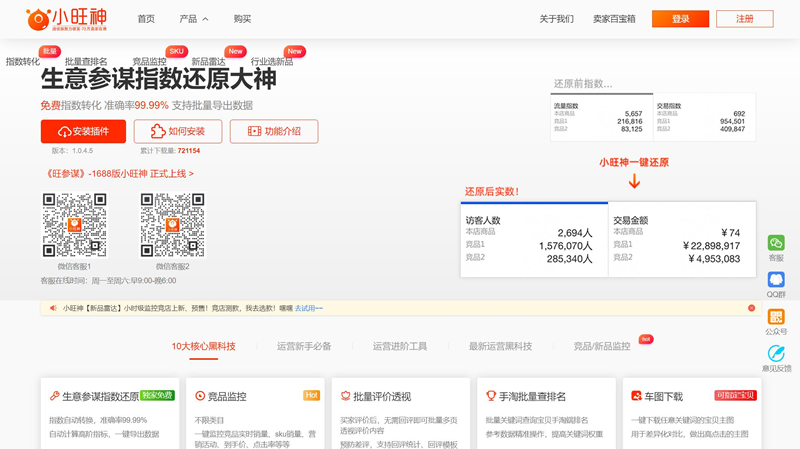Click the speaker icon in announcement bar

tap(53, 308)
